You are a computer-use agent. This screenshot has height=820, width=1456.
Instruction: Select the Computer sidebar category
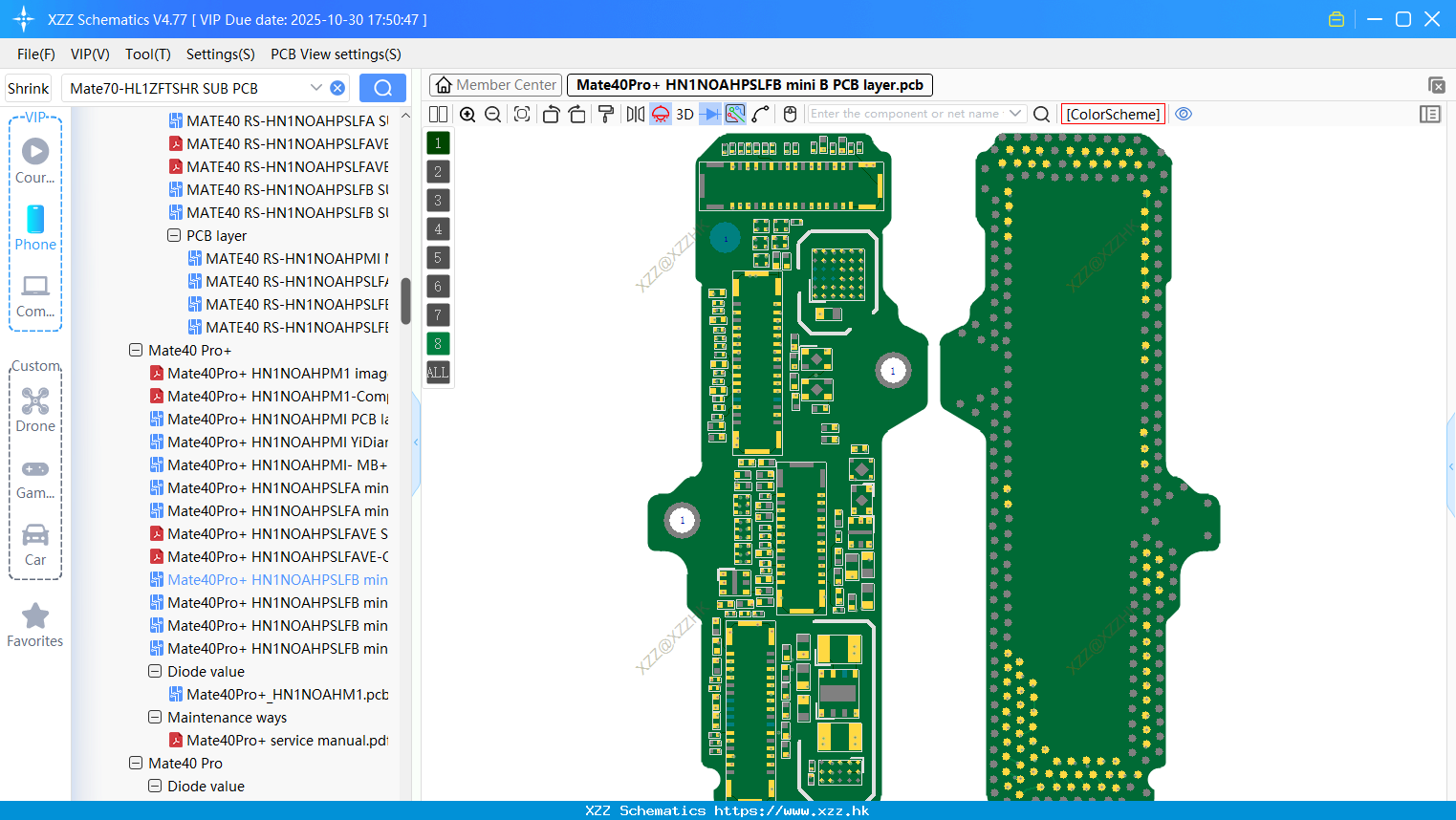35,295
